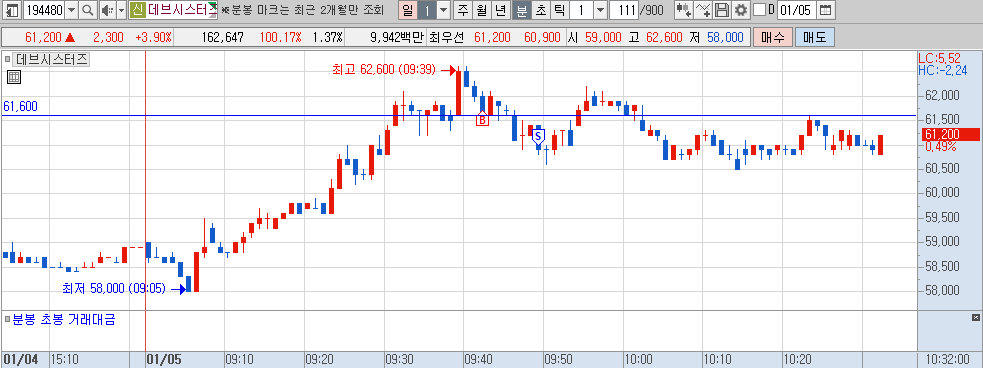
Task: Click the 61,600 horizontal price line label
Action: click(x=20, y=107)
